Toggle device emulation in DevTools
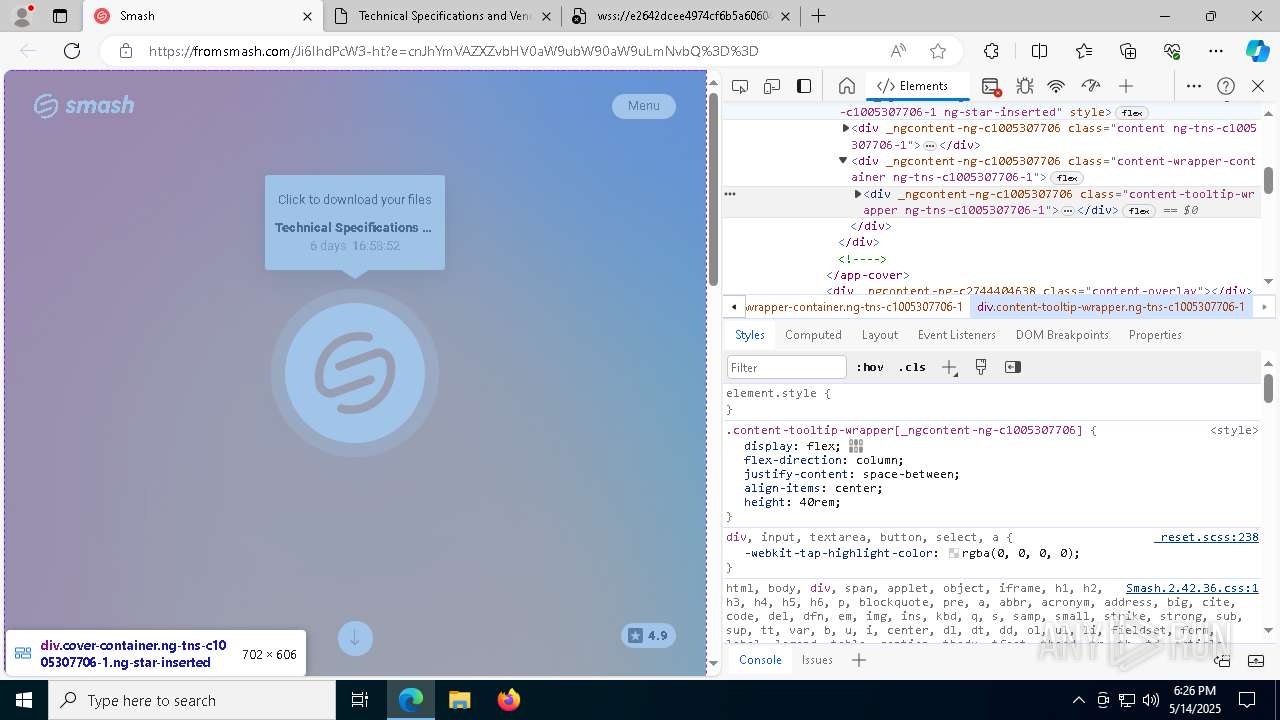The height and width of the screenshot is (720, 1280). tap(772, 86)
